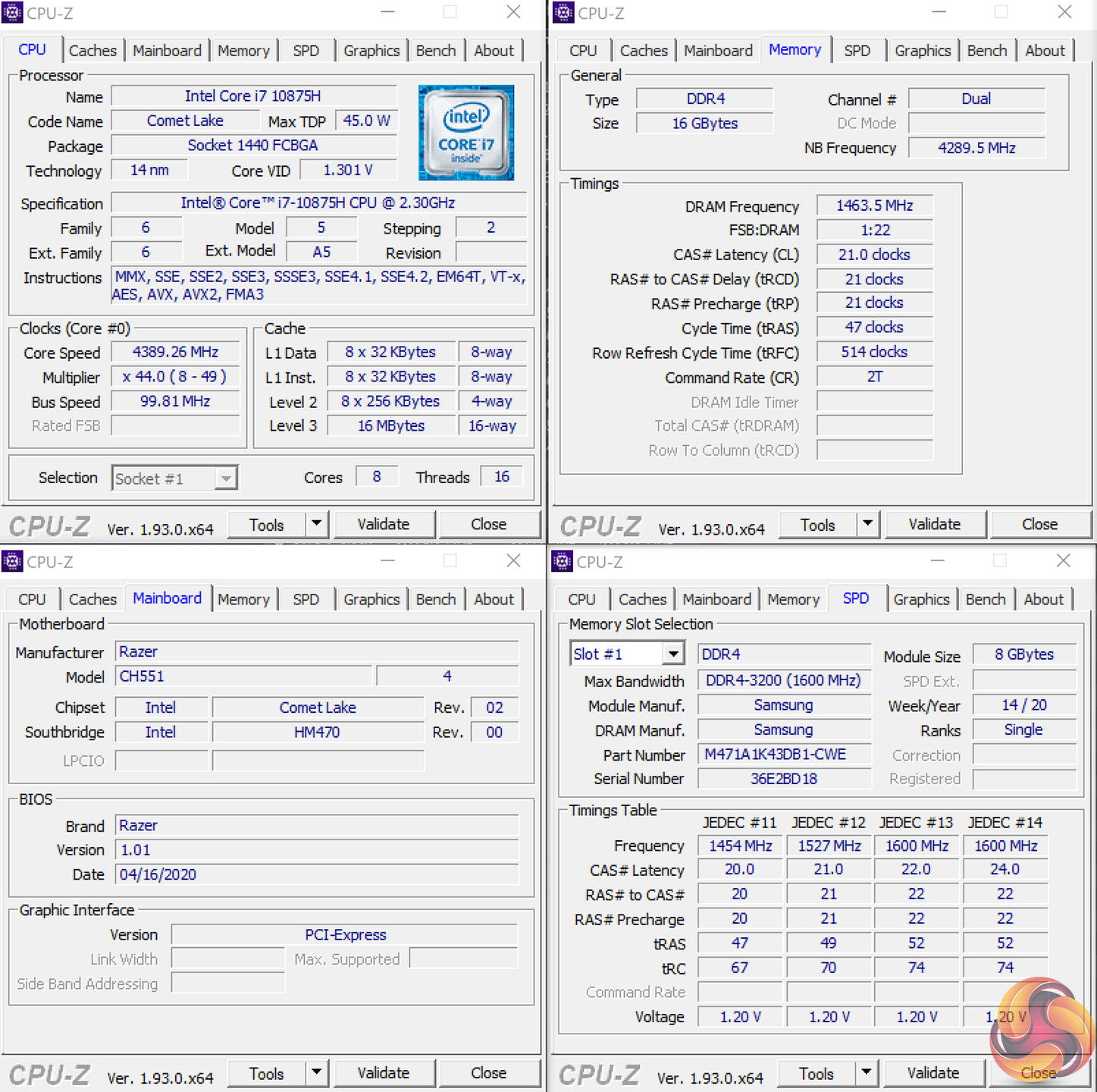Click the Close button in the Memory window
Image resolution: width=1097 pixels, height=1092 pixels.
click(1040, 524)
